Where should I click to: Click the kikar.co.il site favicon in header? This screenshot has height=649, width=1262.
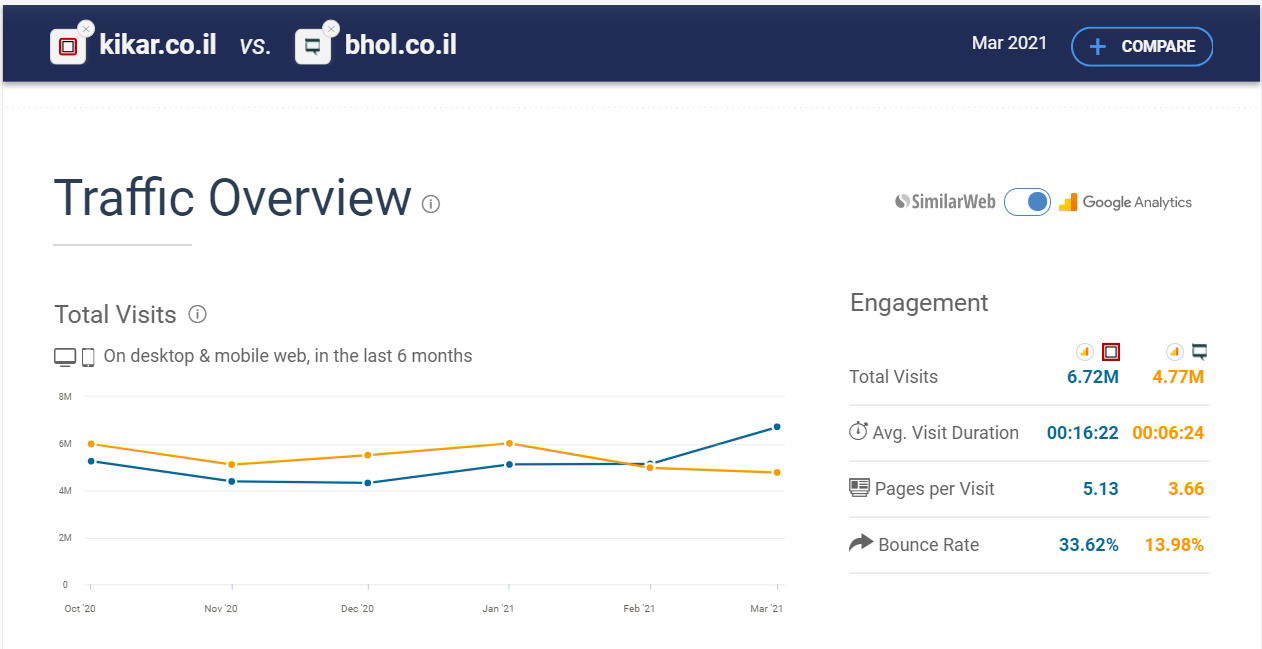click(x=67, y=47)
